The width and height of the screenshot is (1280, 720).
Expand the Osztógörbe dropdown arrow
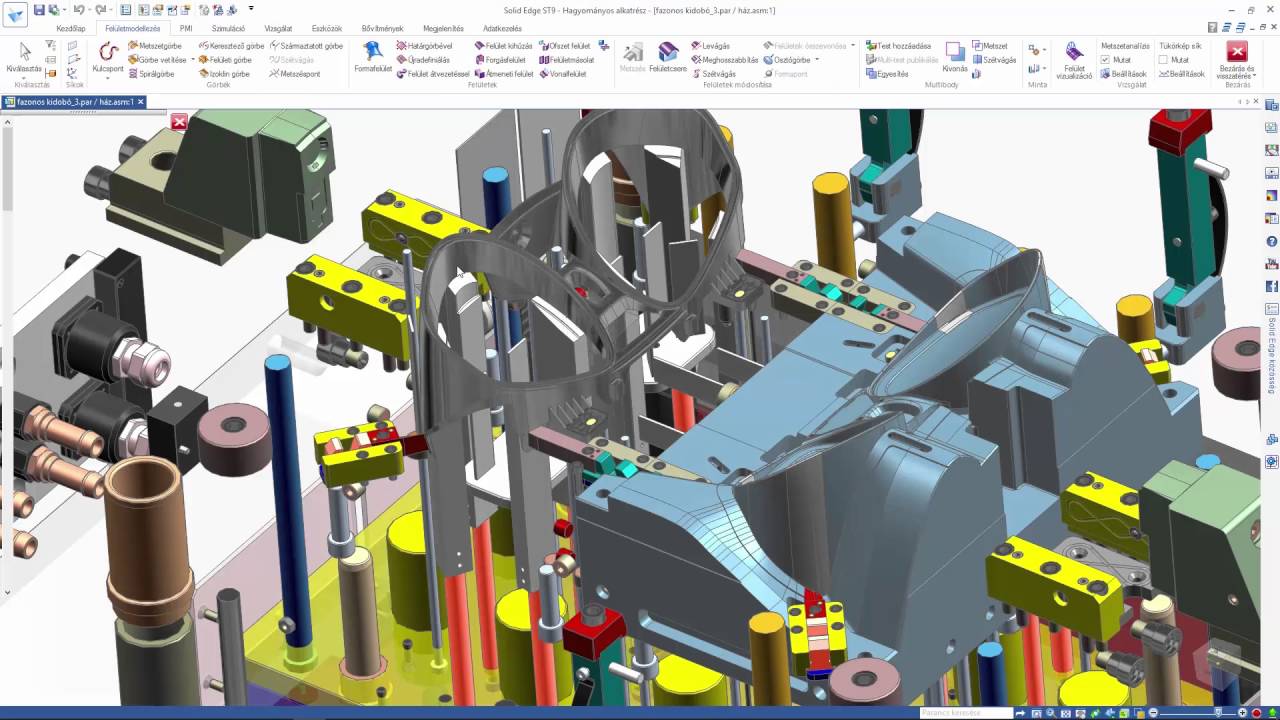[817, 60]
